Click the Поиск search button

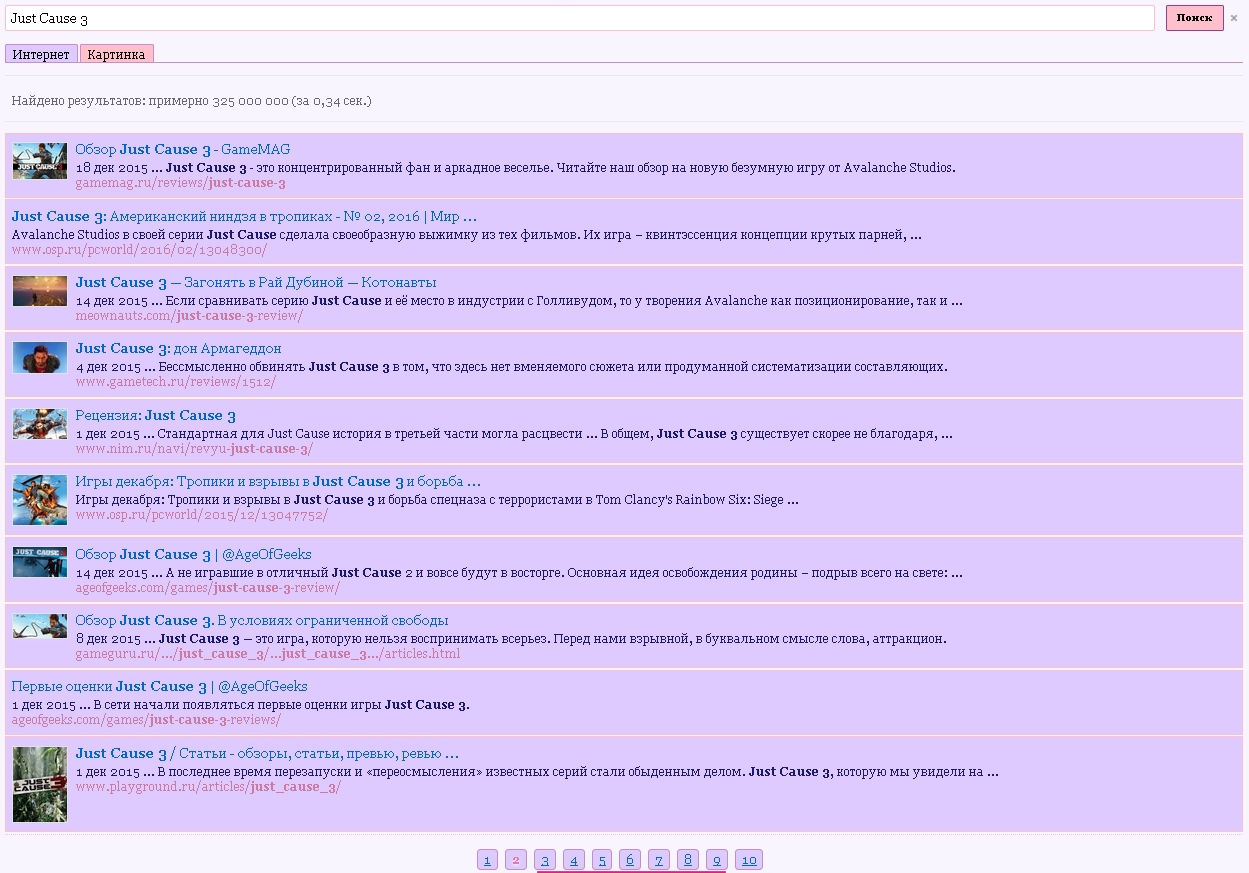point(1194,18)
